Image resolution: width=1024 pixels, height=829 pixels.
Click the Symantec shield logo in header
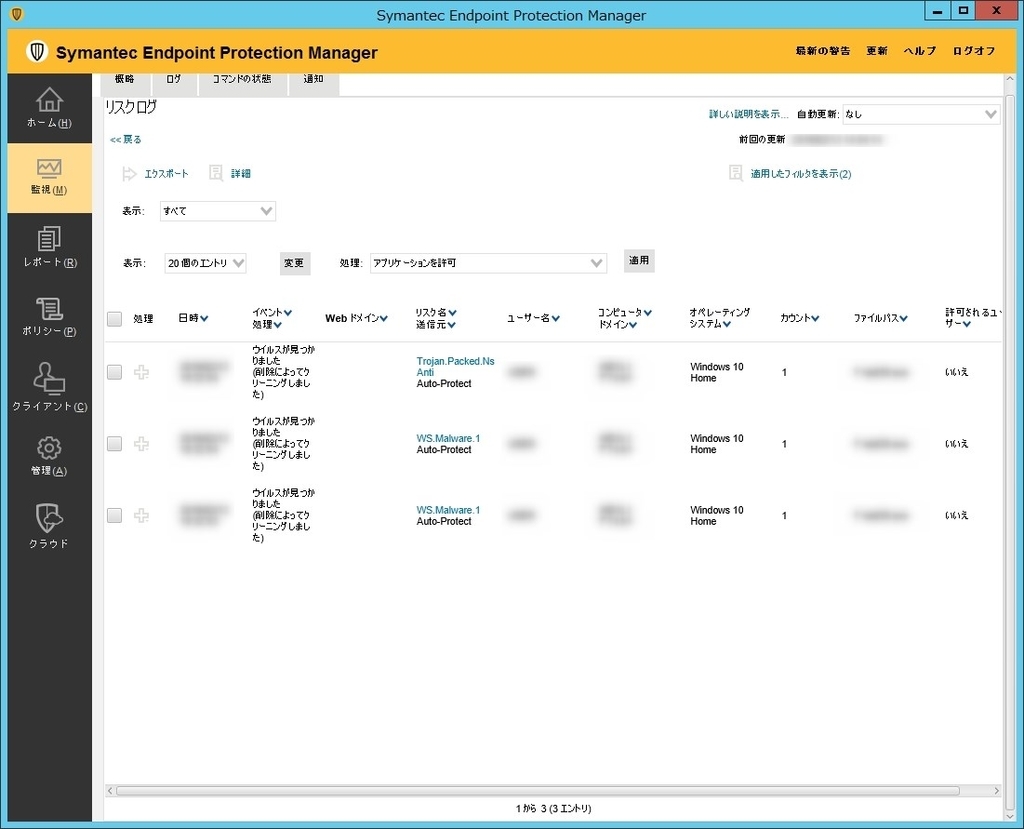pyautogui.click(x=37, y=52)
